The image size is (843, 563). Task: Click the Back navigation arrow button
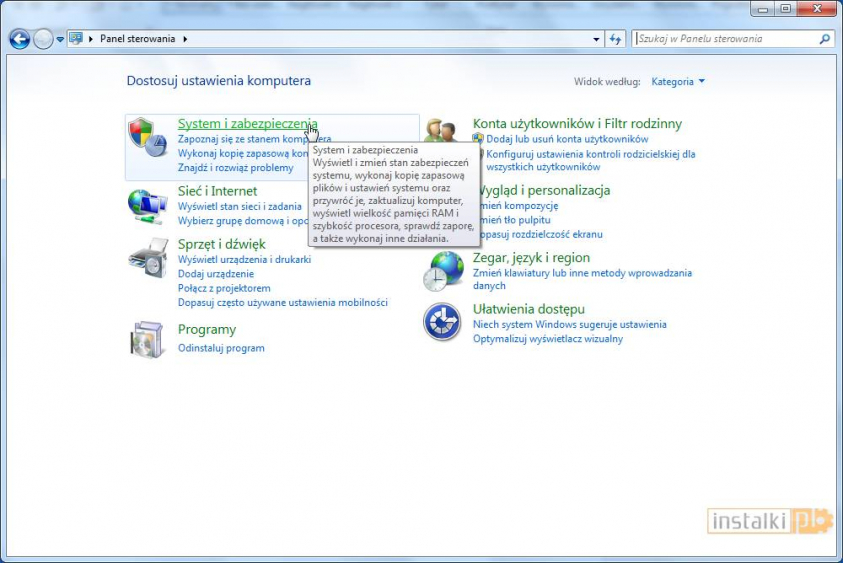(x=19, y=39)
